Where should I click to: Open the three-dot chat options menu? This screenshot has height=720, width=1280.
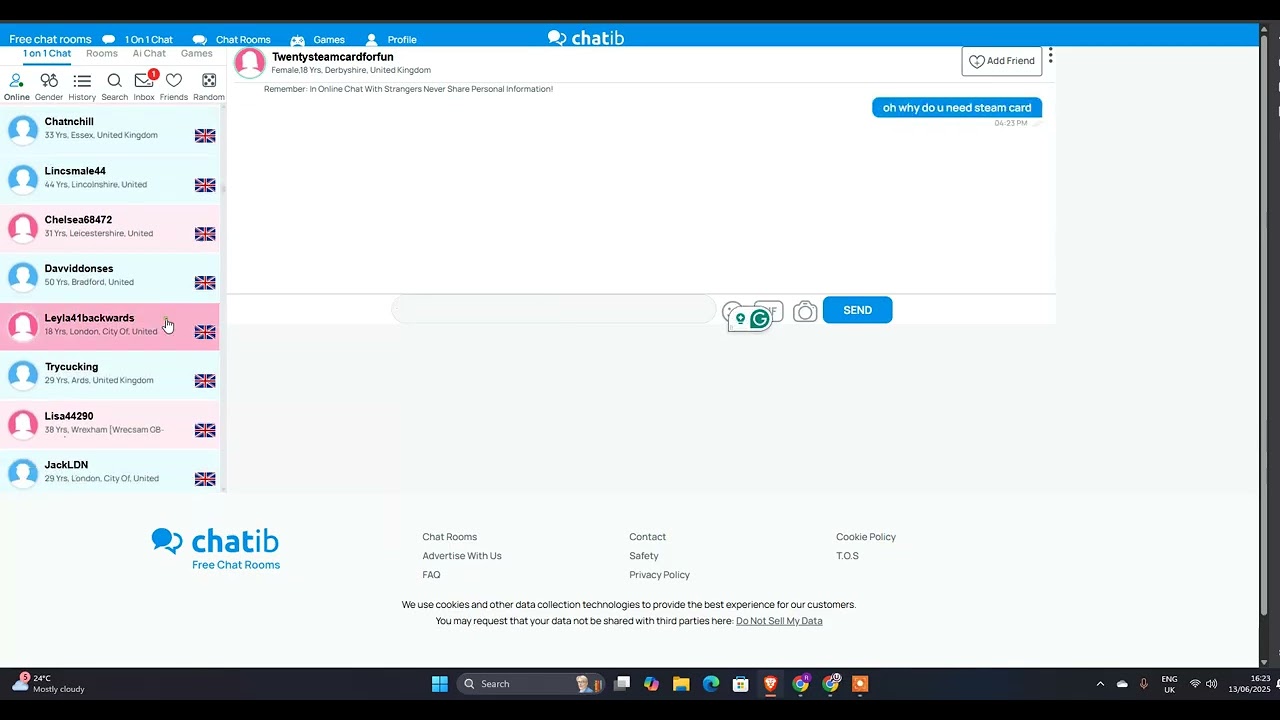tap(1050, 56)
